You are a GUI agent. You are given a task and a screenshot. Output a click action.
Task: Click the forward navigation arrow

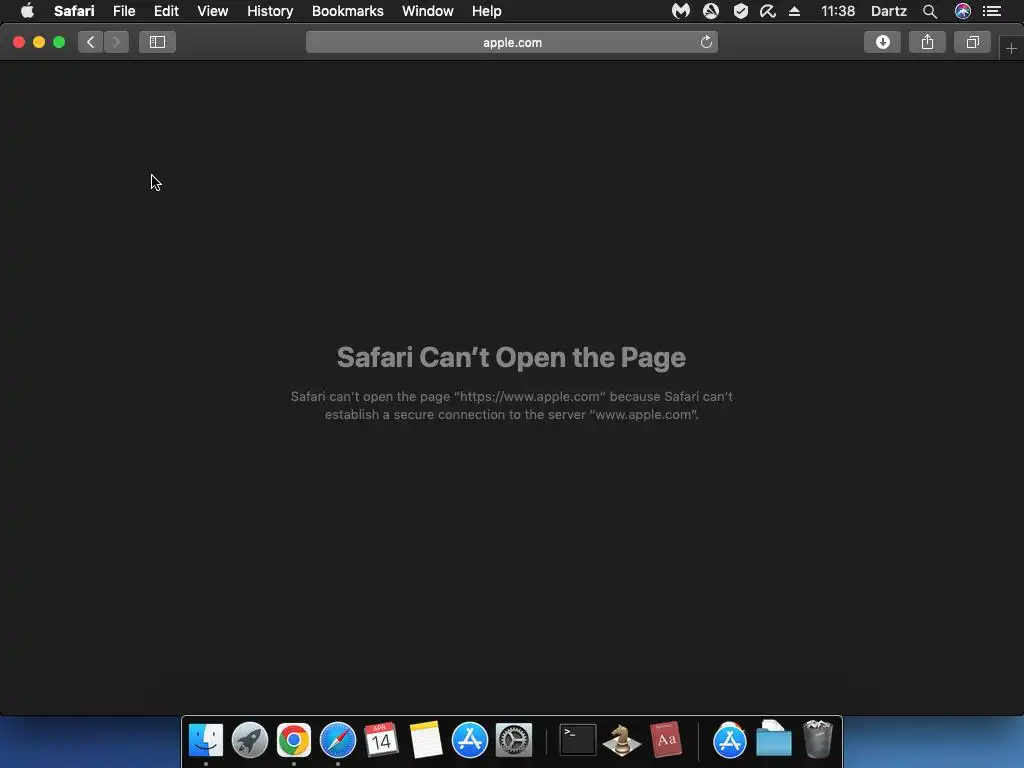(x=116, y=42)
